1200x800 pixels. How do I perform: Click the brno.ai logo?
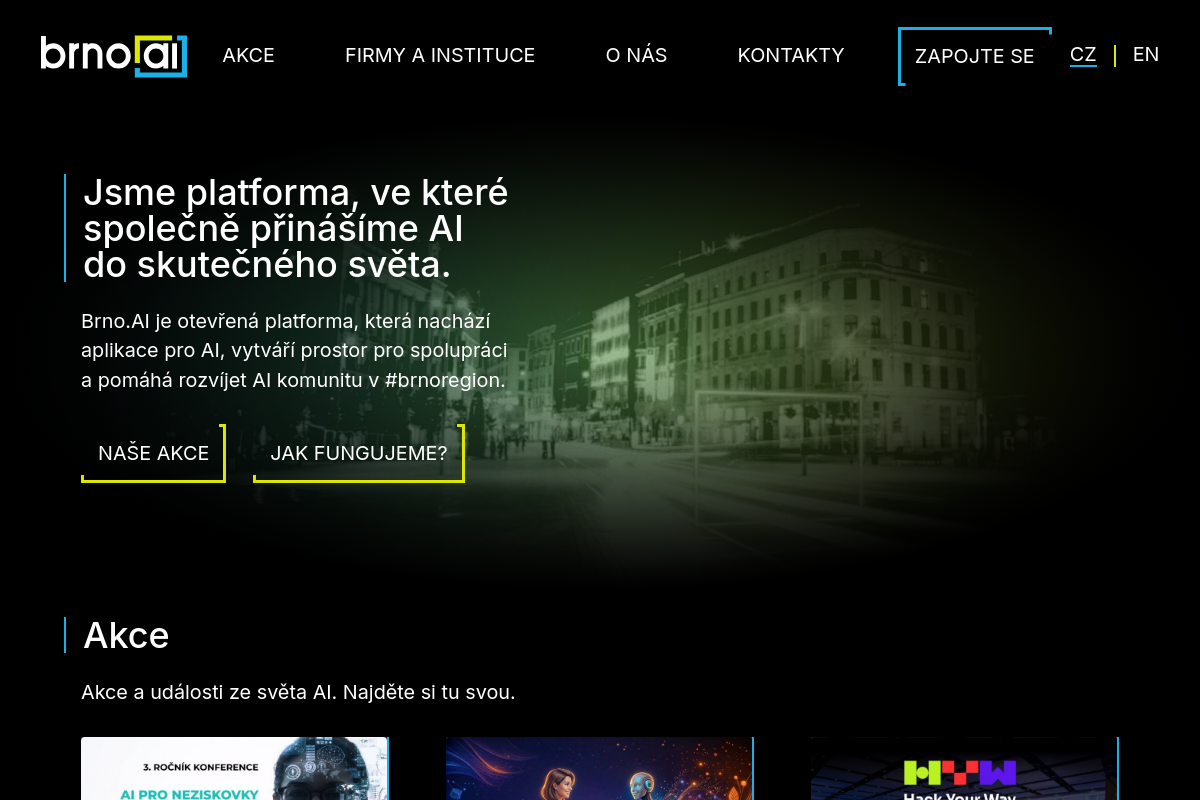[113, 55]
